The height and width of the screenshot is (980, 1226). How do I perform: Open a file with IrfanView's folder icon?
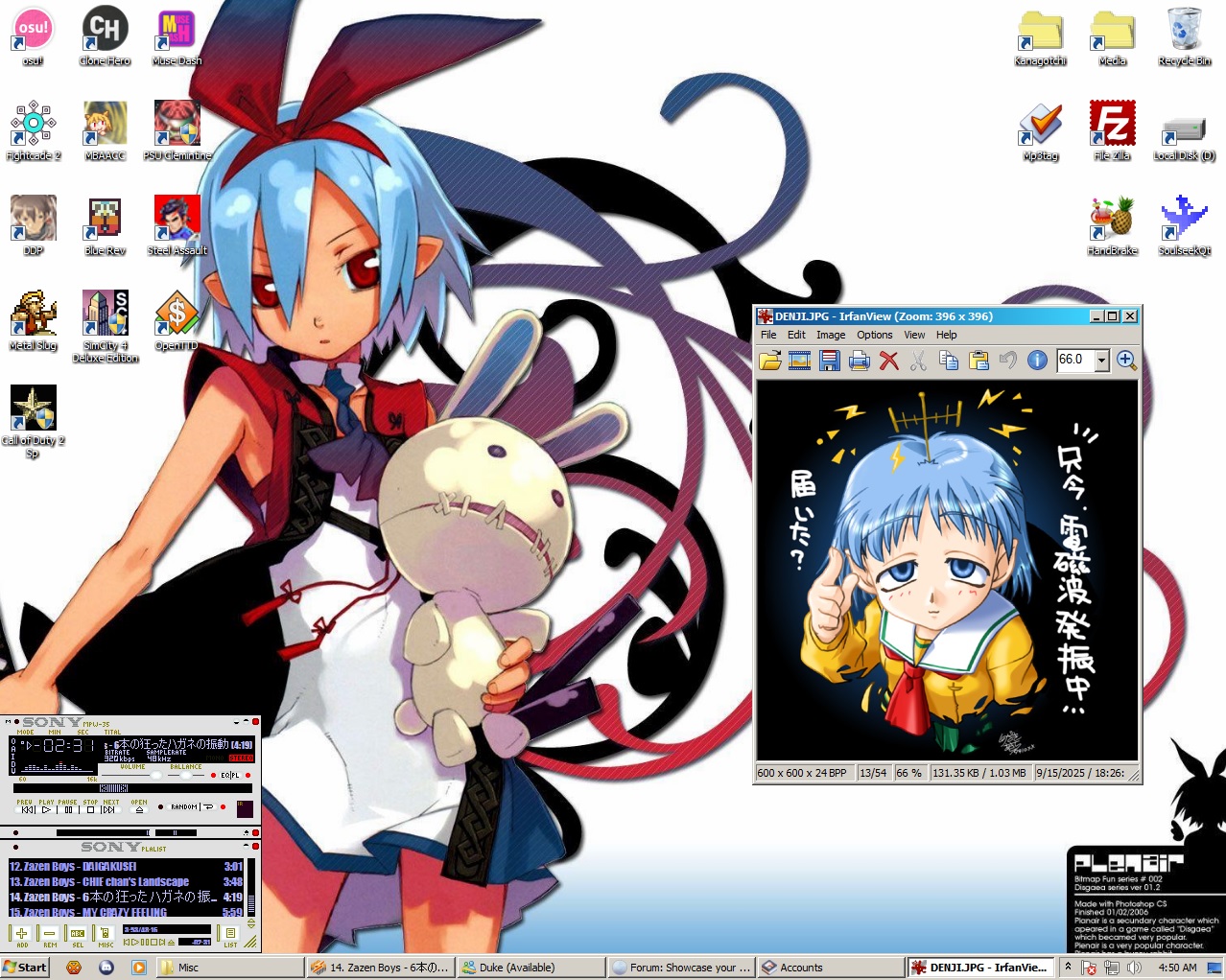point(769,360)
